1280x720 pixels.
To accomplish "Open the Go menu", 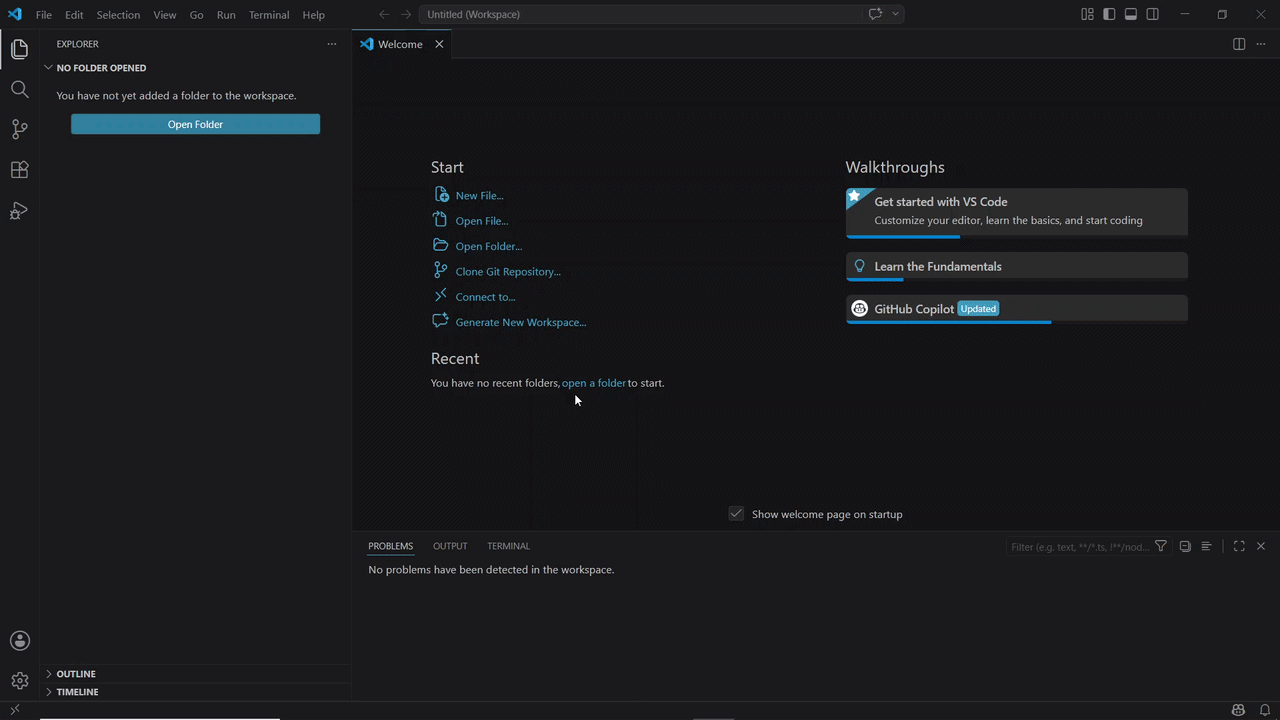I will (197, 15).
